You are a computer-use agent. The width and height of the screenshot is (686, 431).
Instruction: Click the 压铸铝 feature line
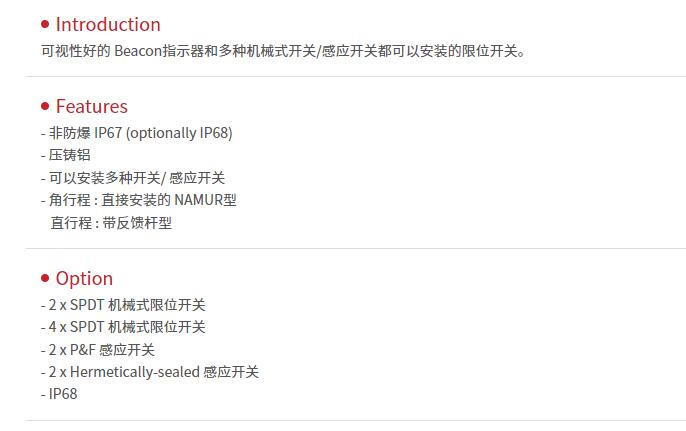pyautogui.click(x=66, y=155)
